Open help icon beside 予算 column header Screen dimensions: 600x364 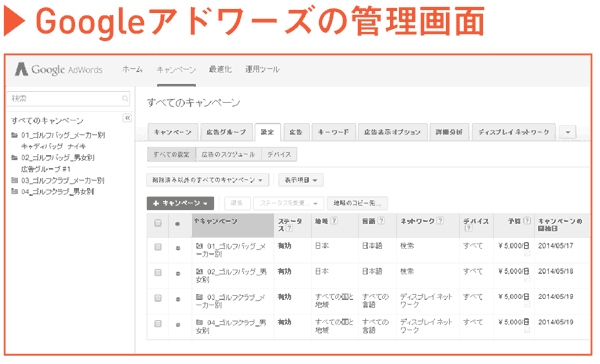pos(527,220)
